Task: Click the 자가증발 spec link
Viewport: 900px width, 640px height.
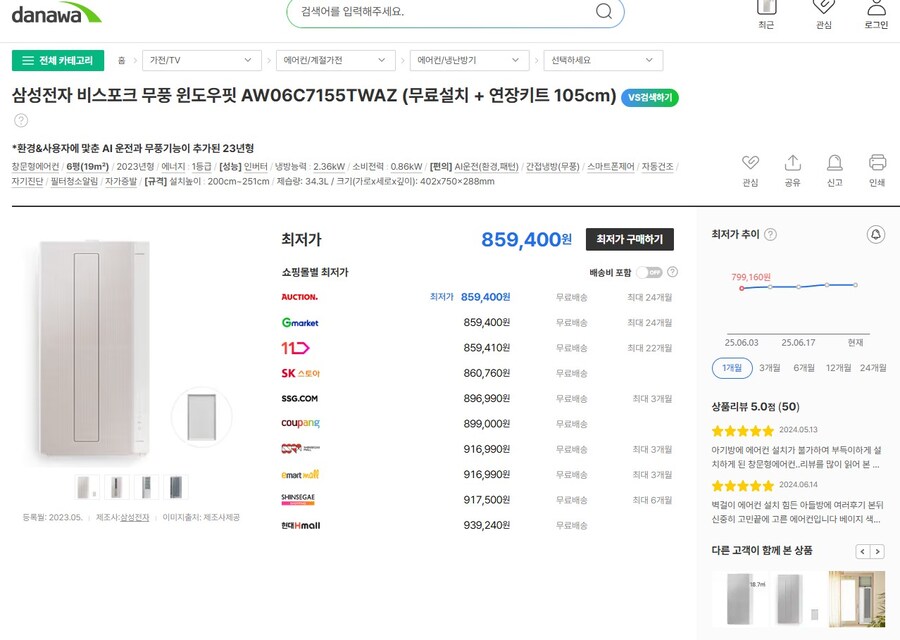Action: [121, 181]
